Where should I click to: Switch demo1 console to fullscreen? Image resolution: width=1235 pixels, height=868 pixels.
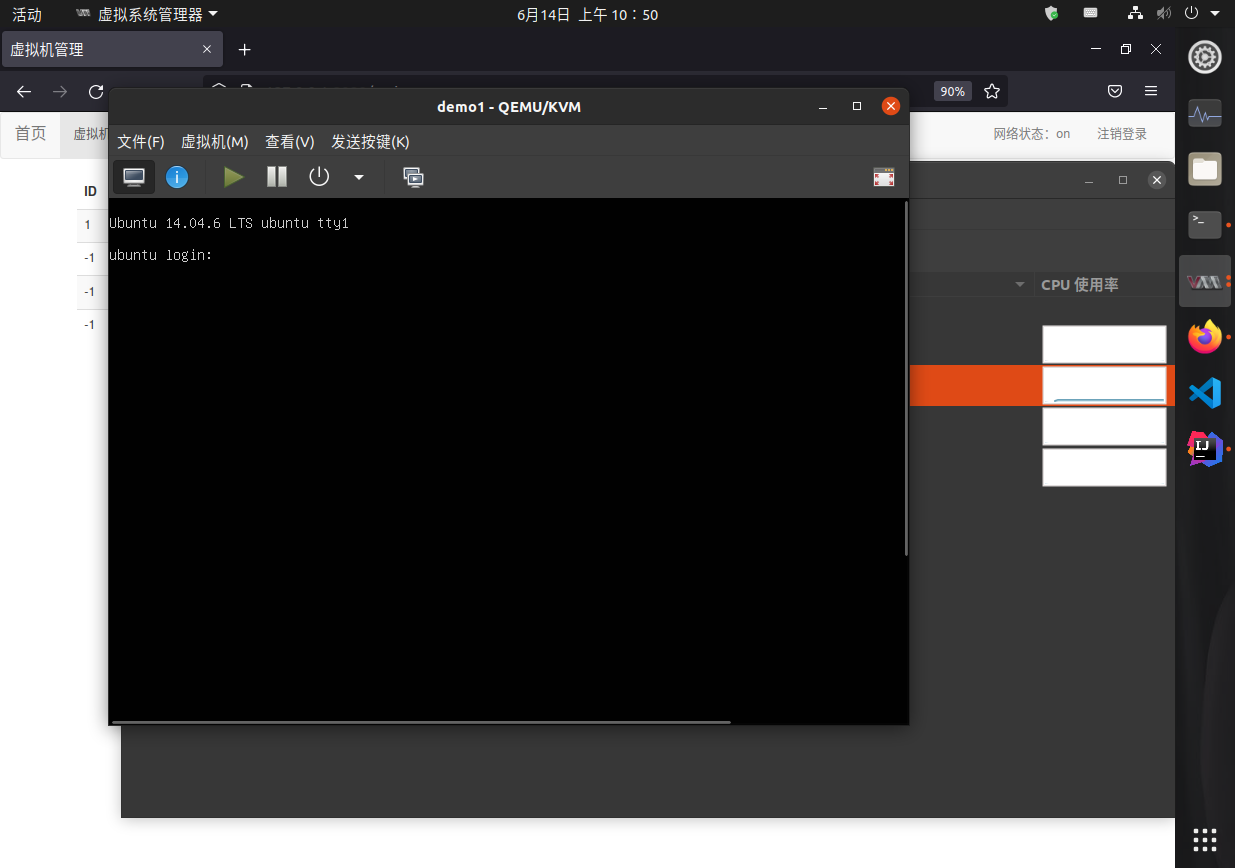point(884,177)
